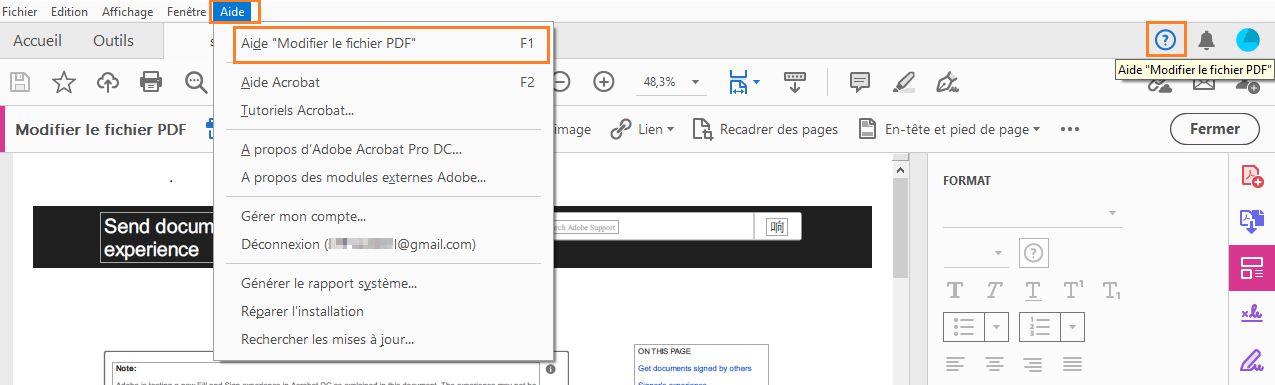
Task: Click the numbered list button
Action: pyautogui.click(x=1040, y=327)
